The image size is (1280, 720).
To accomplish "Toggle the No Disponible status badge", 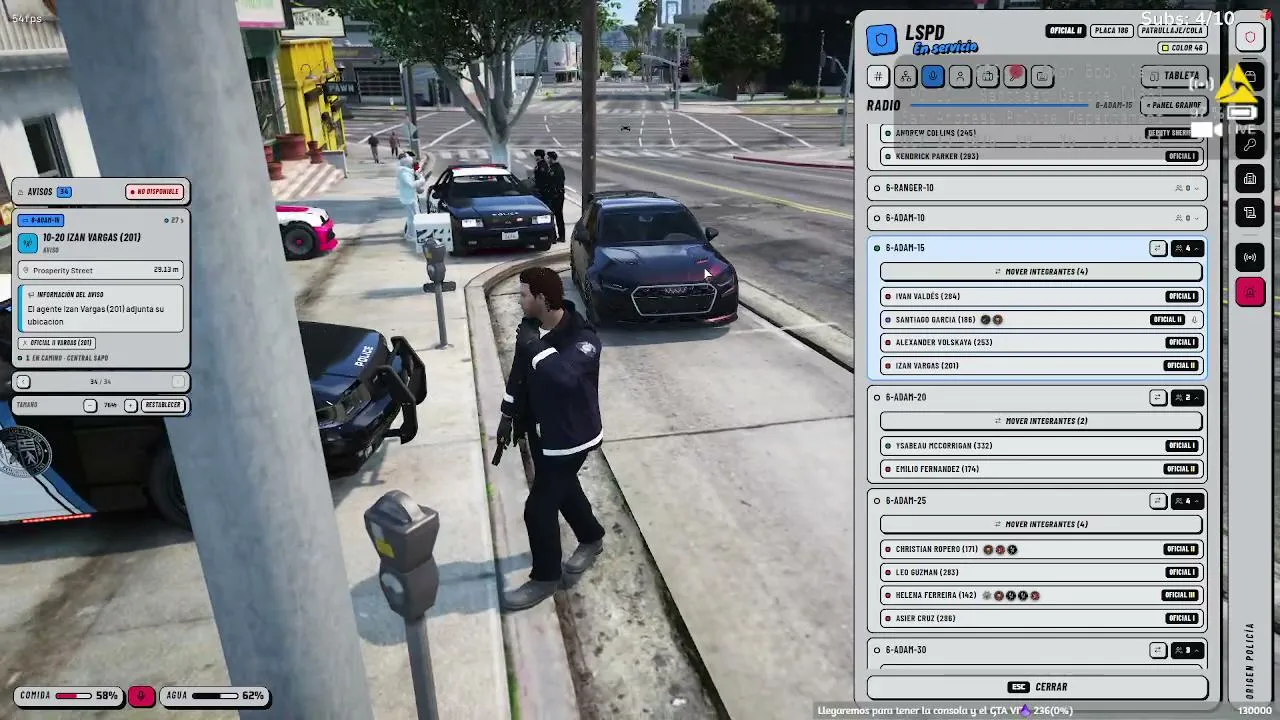I will 154,192.
